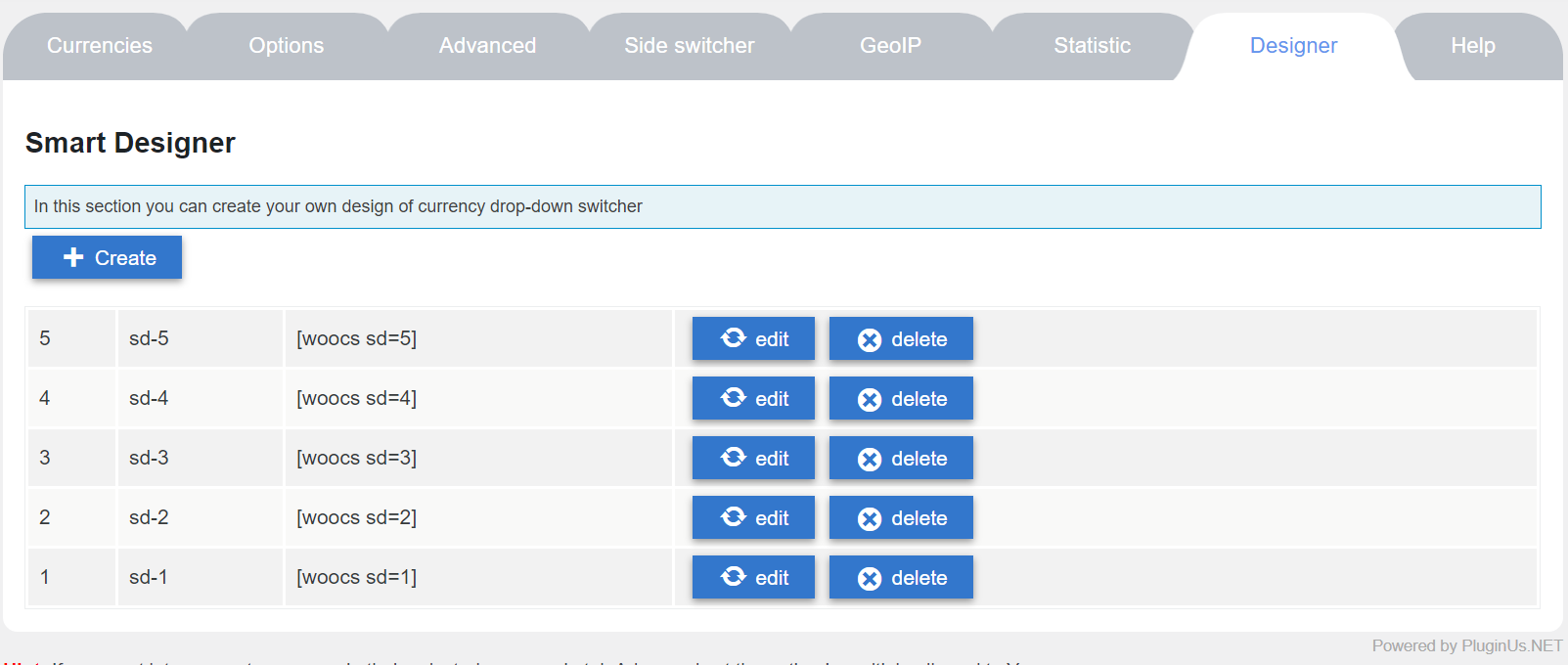Edit the sd-2 design

tap(753, 517)
